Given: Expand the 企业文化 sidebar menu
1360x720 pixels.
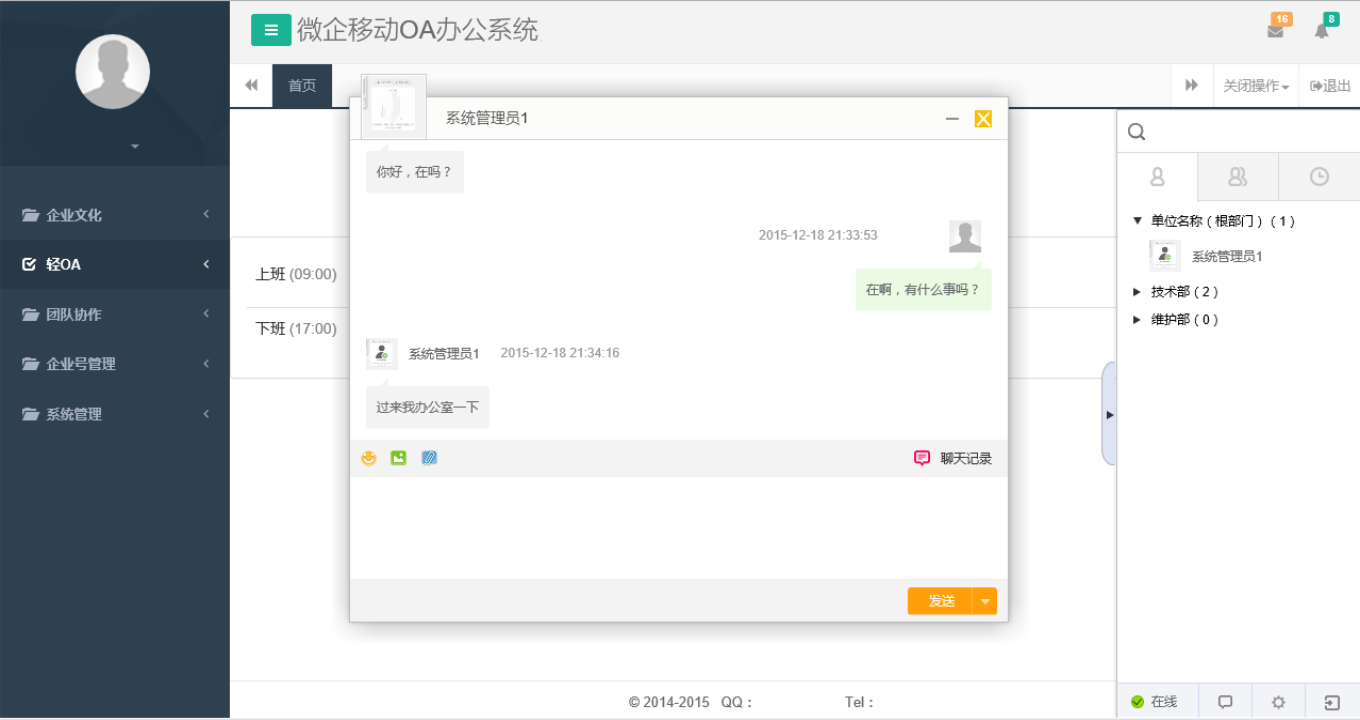Looking at the screenshot, I should (x=115, y=215).
